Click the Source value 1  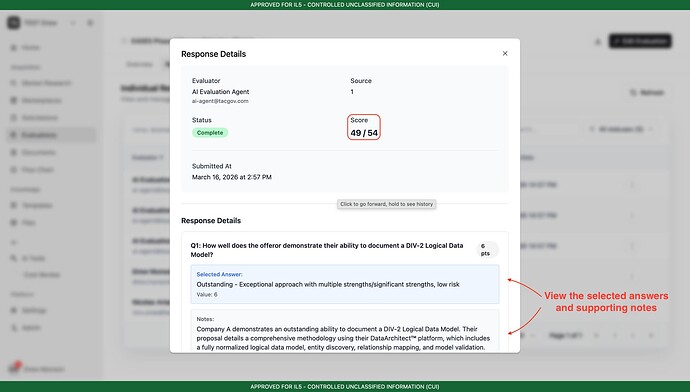(352, 92)
